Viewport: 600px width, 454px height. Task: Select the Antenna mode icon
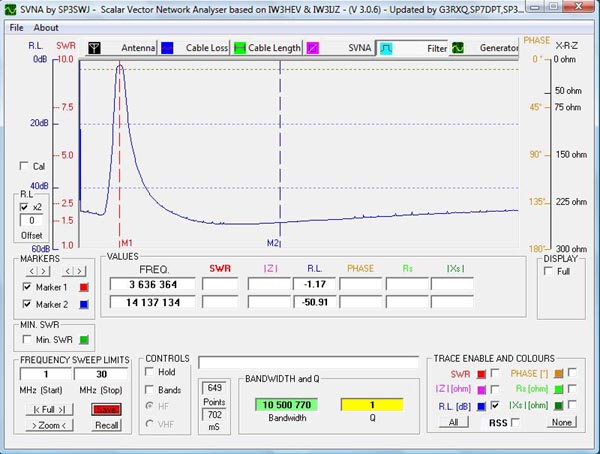(95, 47)
